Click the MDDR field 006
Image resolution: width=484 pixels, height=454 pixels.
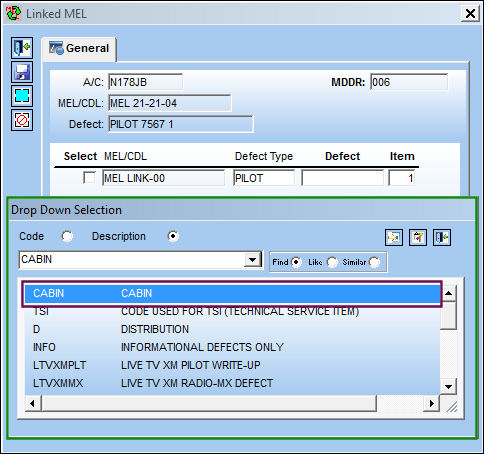[409, 82]
